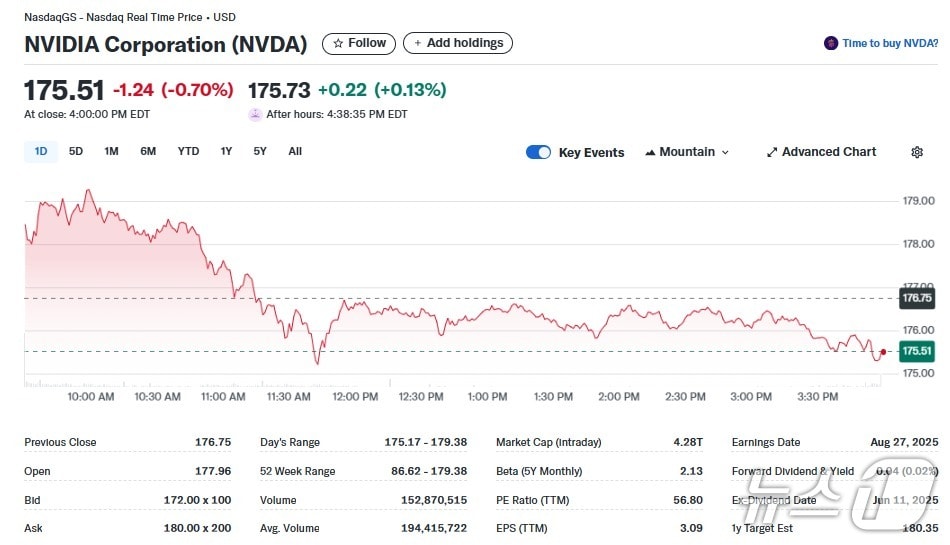Choose the 5Y chart range
Screen dimensions: 950x545
tap(260, 151)
